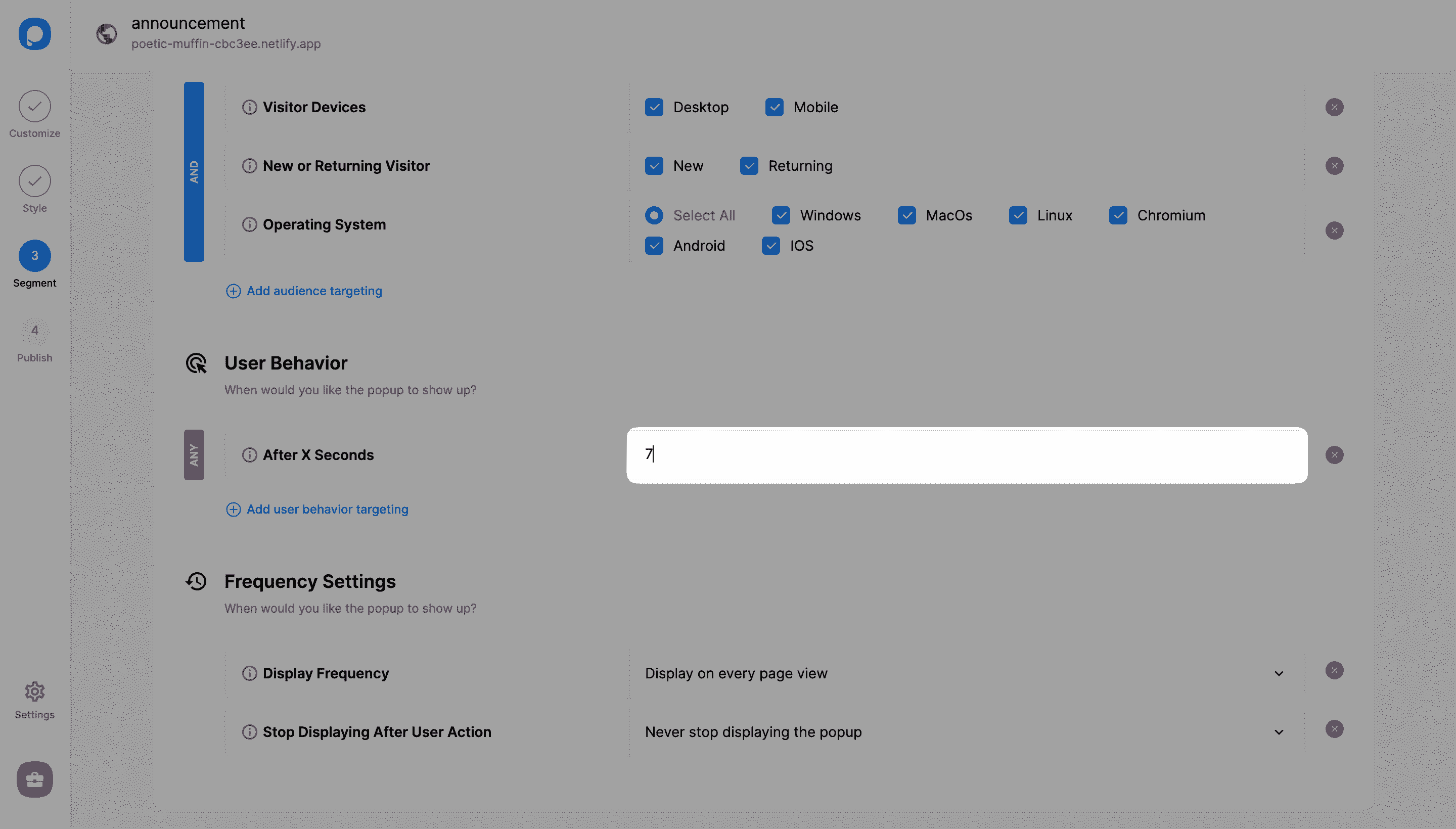Select the Select All radio option
The image size is (1456, 829).
click(x=654, y=215)
